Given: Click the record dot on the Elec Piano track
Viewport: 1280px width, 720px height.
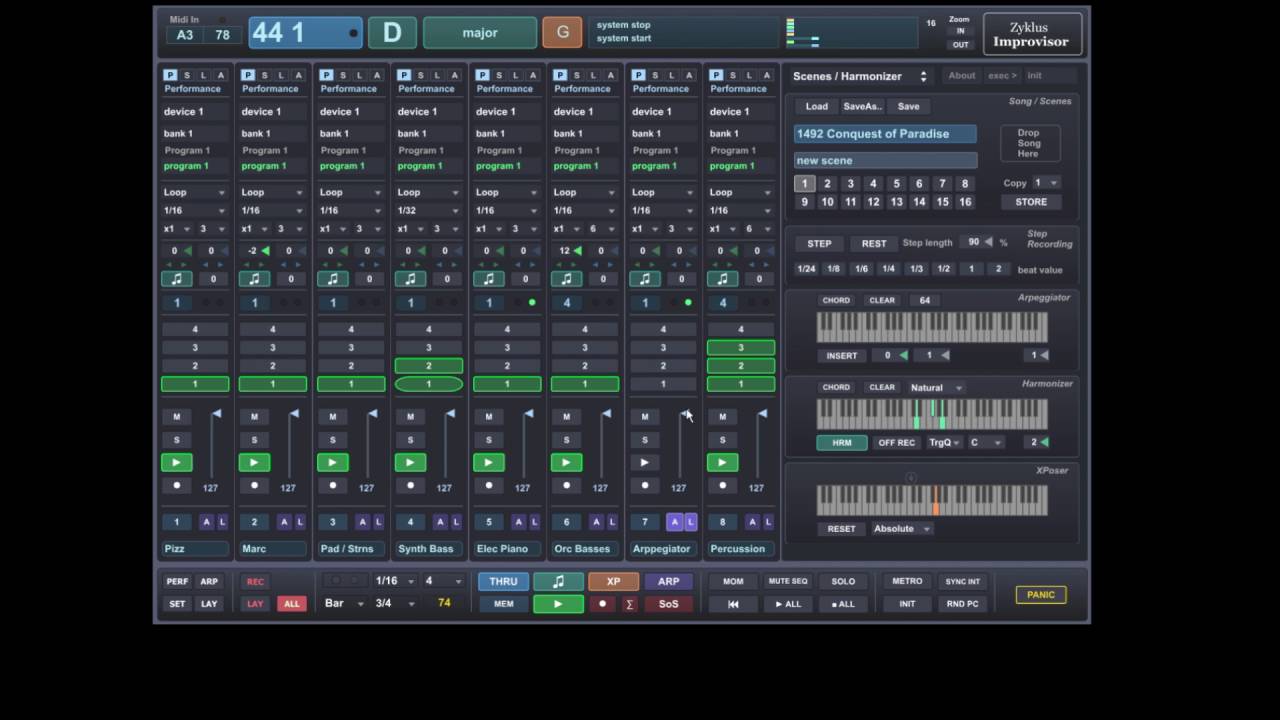Looking at the screenshot, I should 488,486.
